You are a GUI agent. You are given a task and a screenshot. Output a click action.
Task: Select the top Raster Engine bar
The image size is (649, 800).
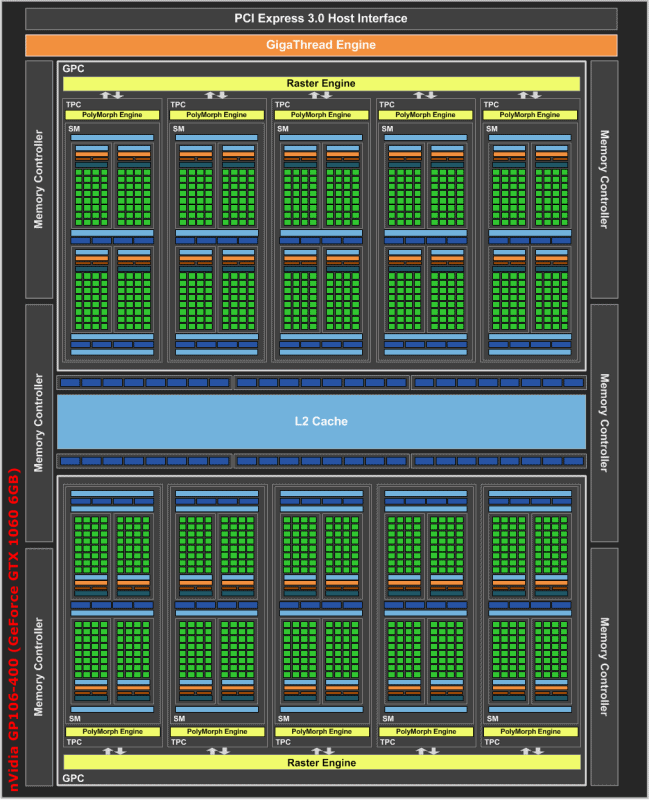coord(321,83)
